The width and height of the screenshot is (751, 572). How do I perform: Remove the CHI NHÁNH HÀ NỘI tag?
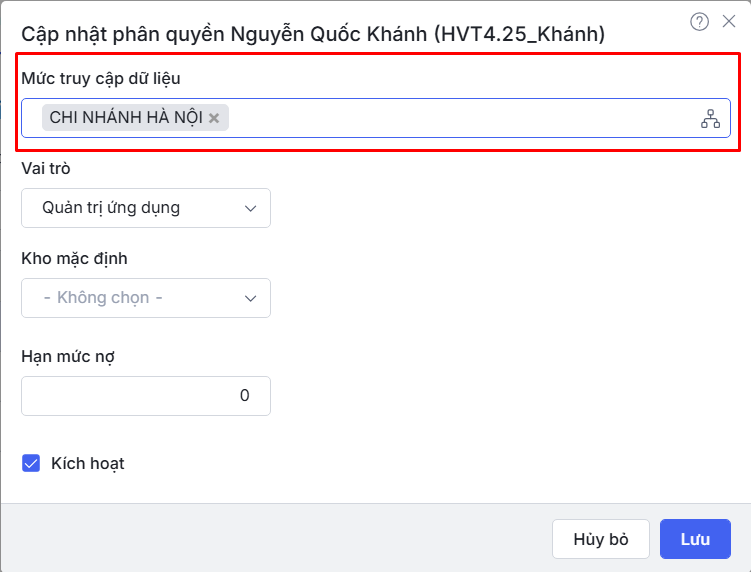pos(214,118)
